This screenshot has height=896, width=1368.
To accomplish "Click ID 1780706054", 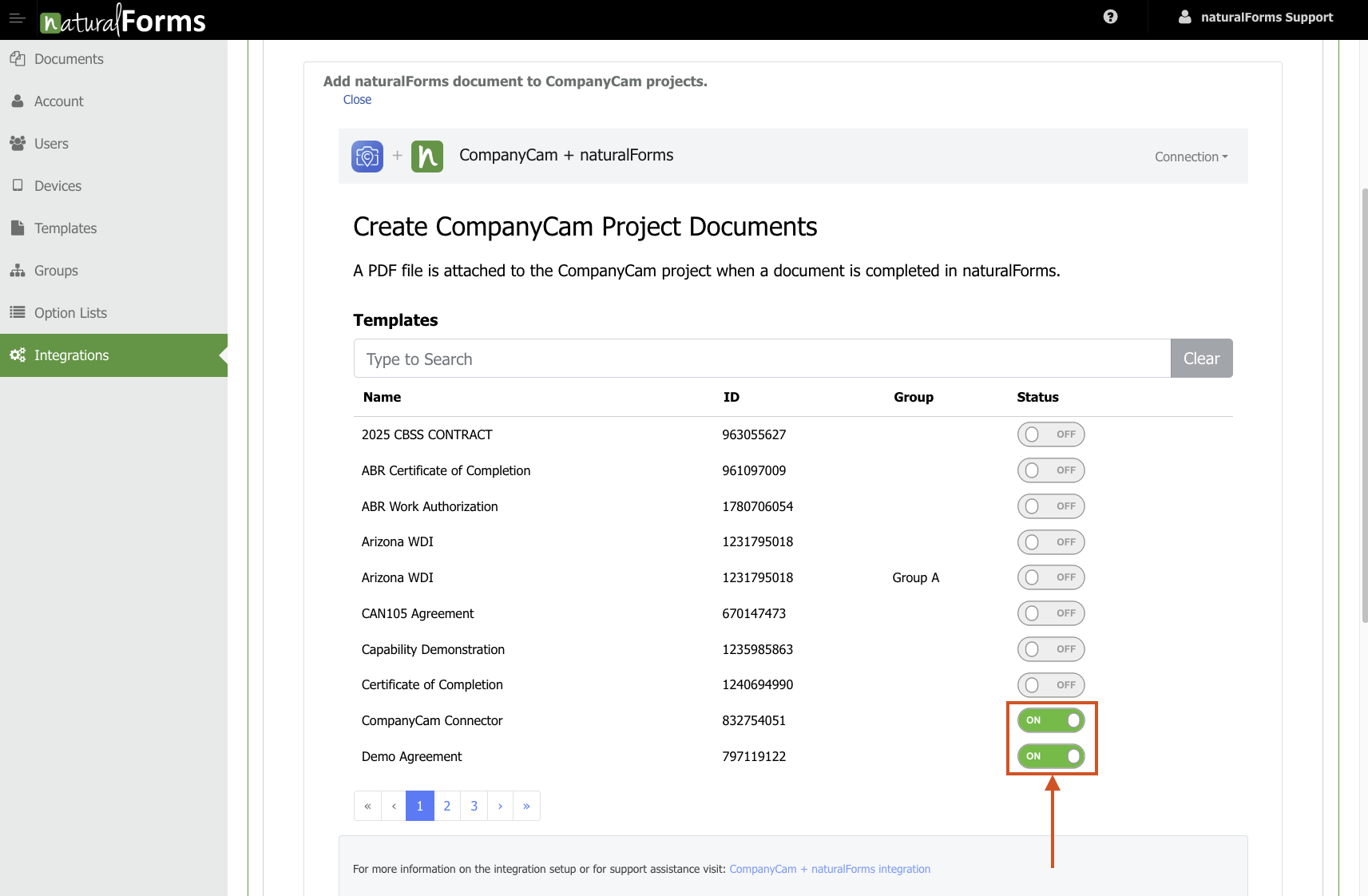I will 757,506.
